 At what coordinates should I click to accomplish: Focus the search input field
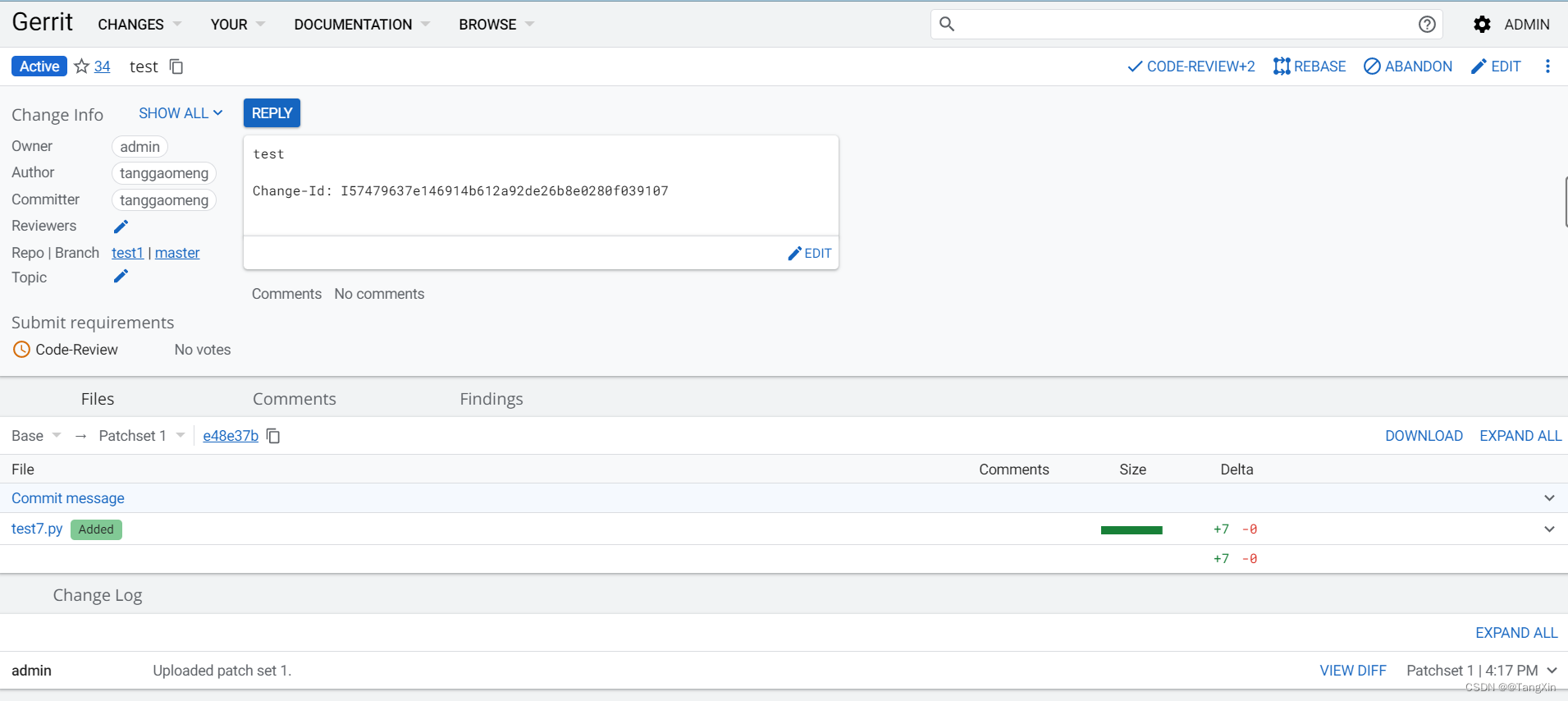click(x=1186, y=24)
